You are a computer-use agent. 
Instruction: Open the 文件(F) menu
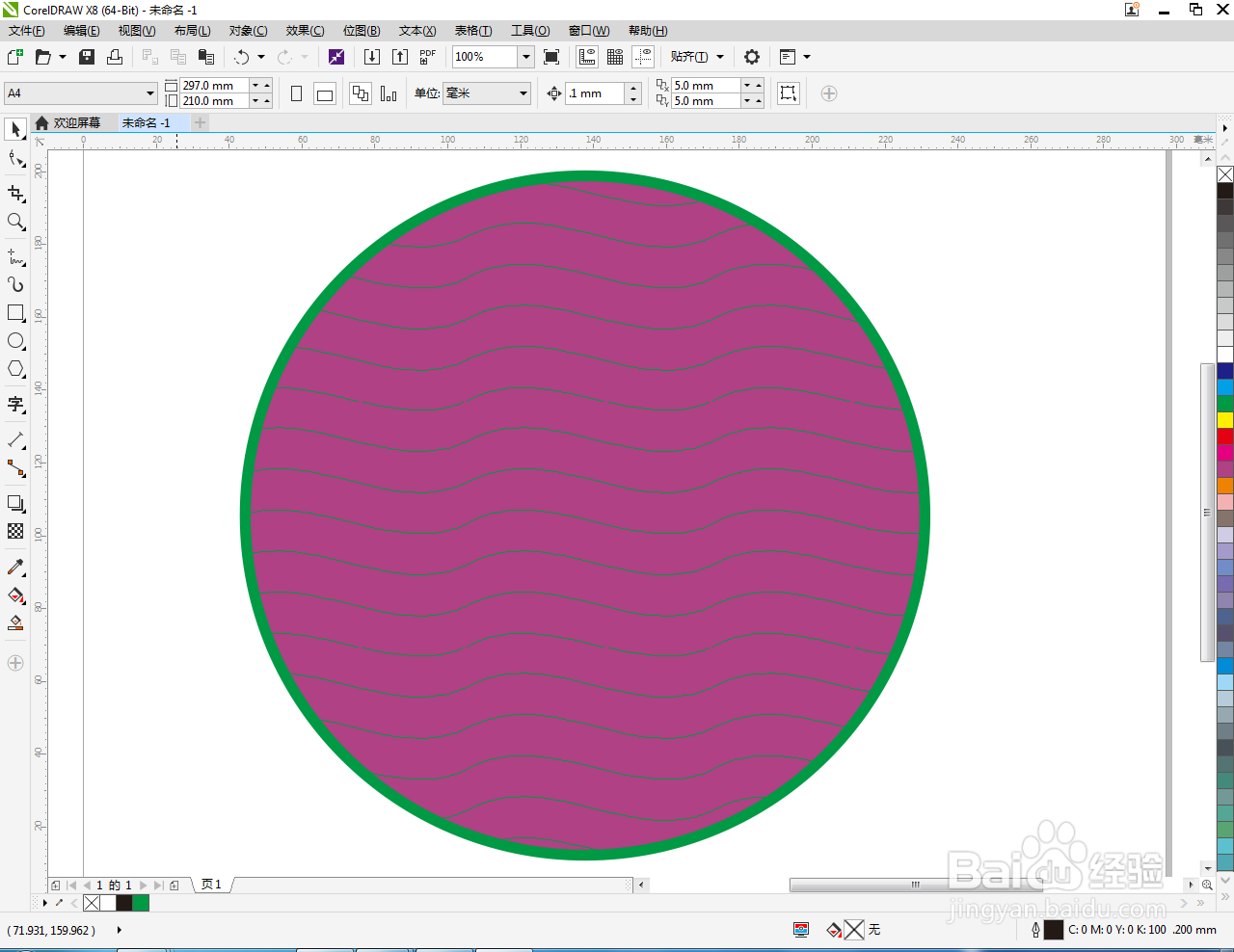point(27,31)
